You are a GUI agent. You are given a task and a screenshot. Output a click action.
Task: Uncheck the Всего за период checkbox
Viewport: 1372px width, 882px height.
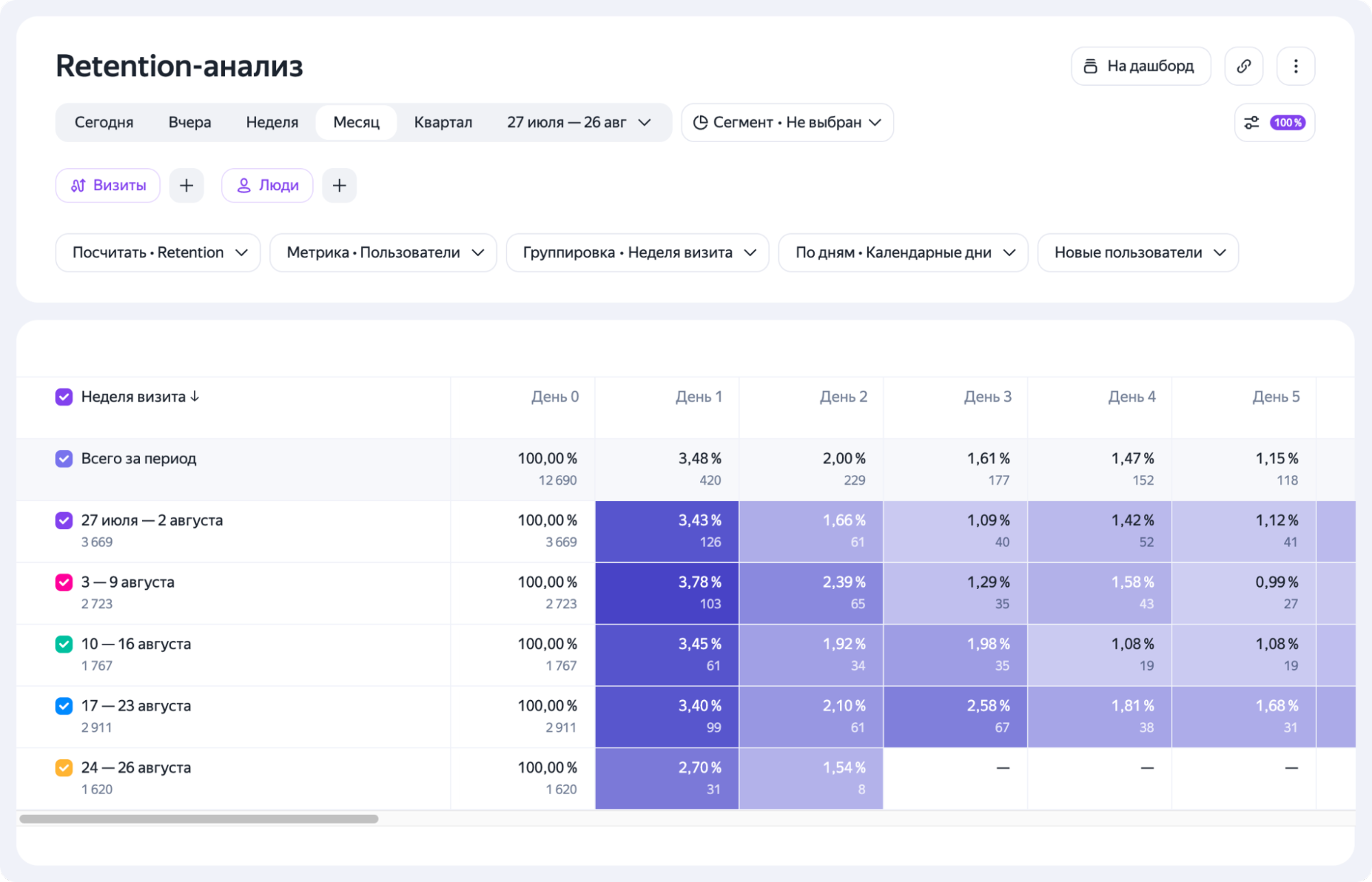(x=64, y=459)
